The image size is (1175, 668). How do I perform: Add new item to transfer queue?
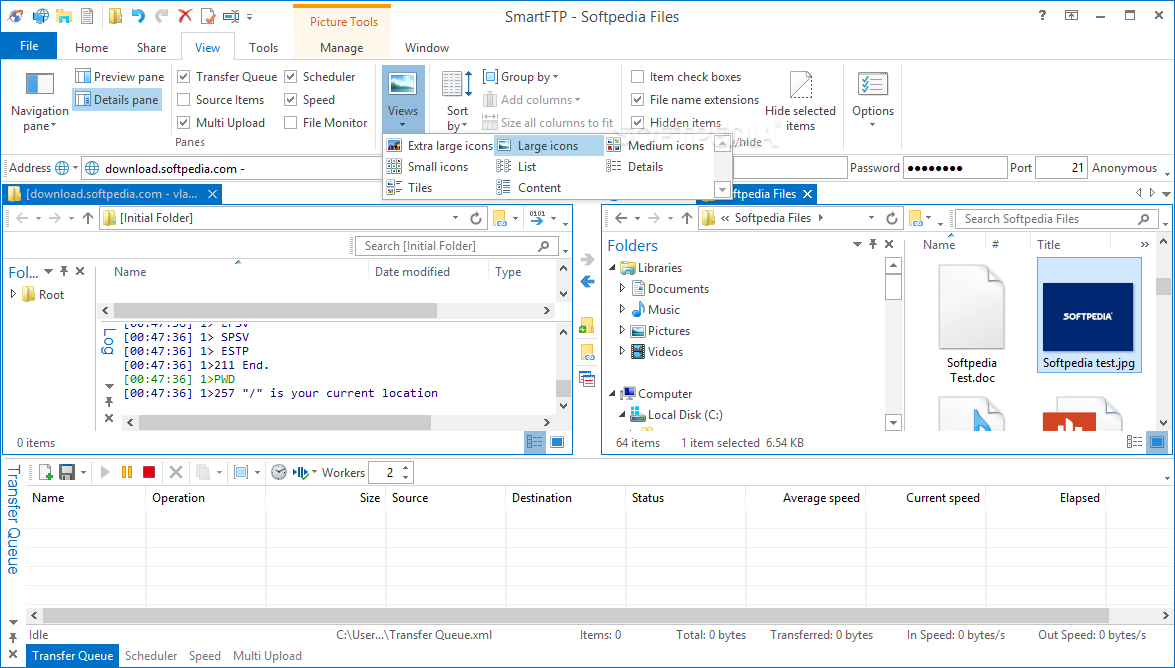(45, 472)
